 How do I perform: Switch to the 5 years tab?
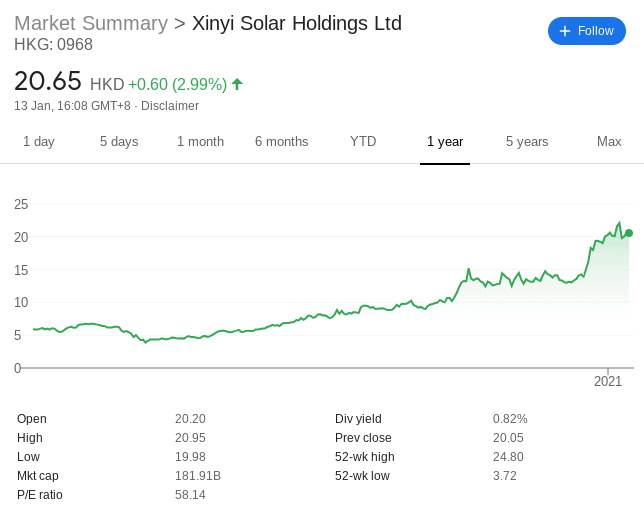click(x=527, y=142)
